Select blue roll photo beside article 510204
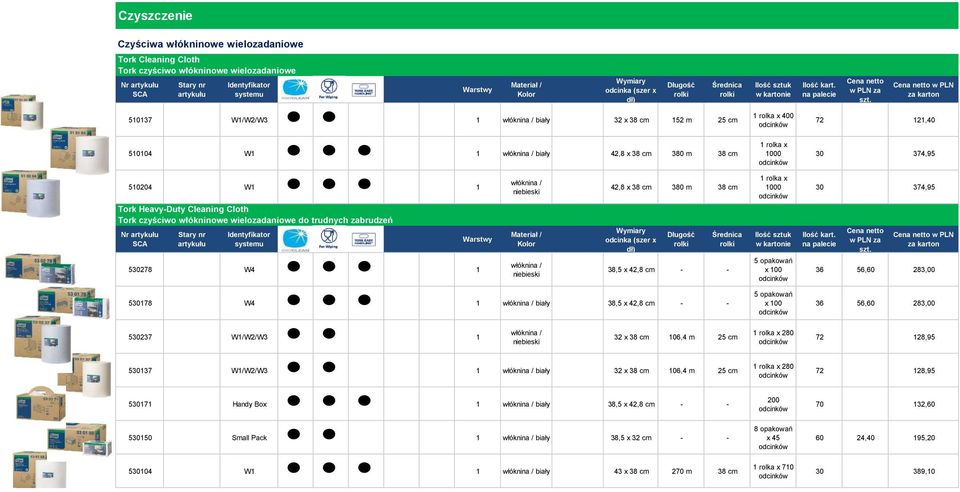 [x=31, y=192]
